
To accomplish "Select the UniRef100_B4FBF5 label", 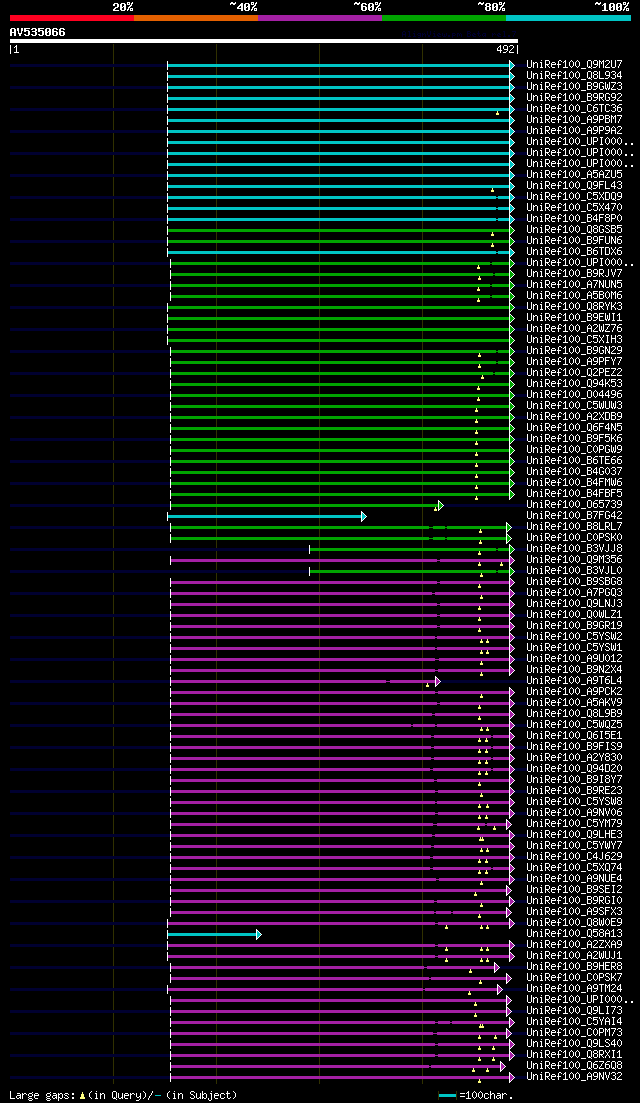I will tap(574, 494).
